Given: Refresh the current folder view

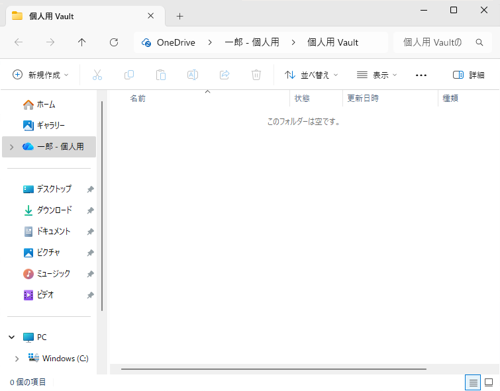Looking at the screenshot, I should [x=114, y=42].
